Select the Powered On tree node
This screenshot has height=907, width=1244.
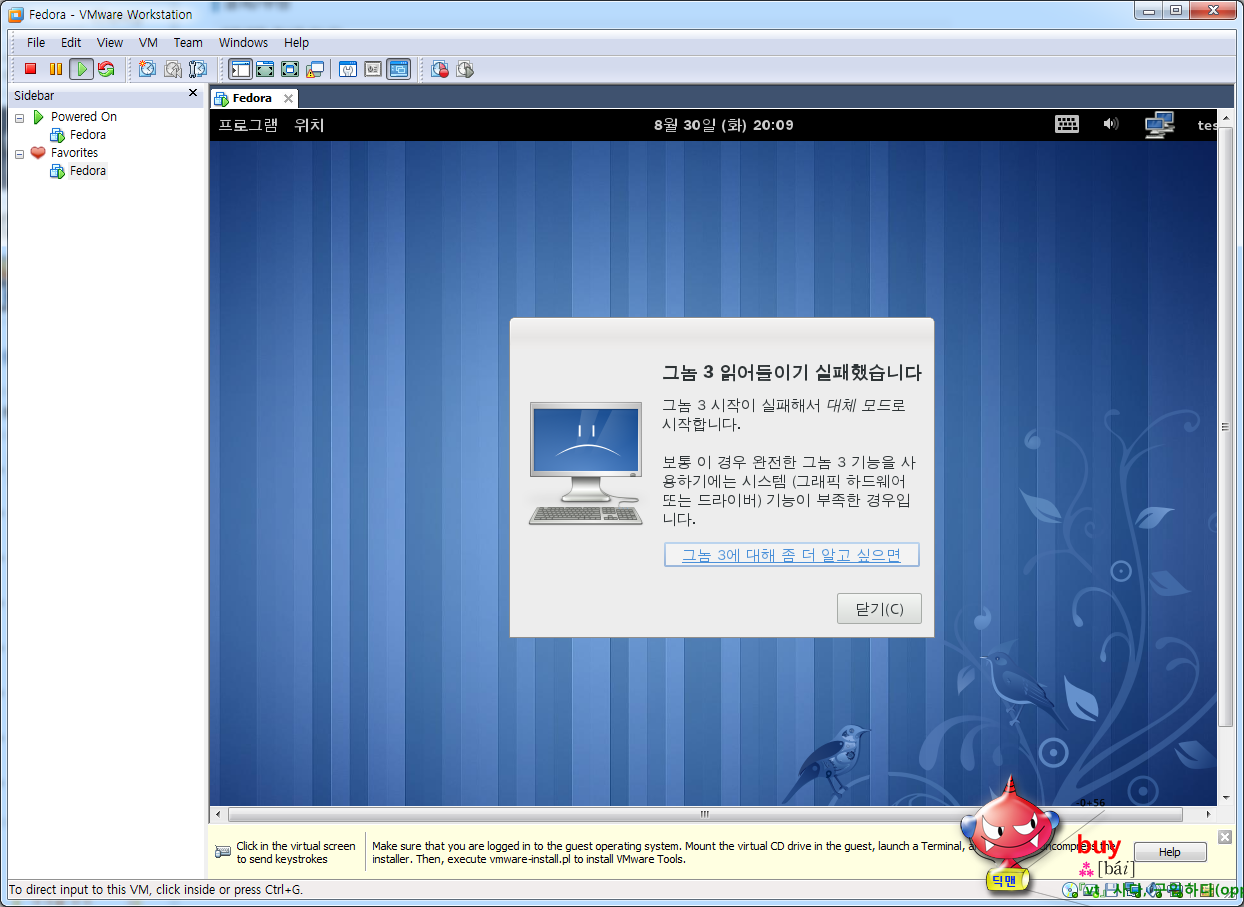click(84, 117)
